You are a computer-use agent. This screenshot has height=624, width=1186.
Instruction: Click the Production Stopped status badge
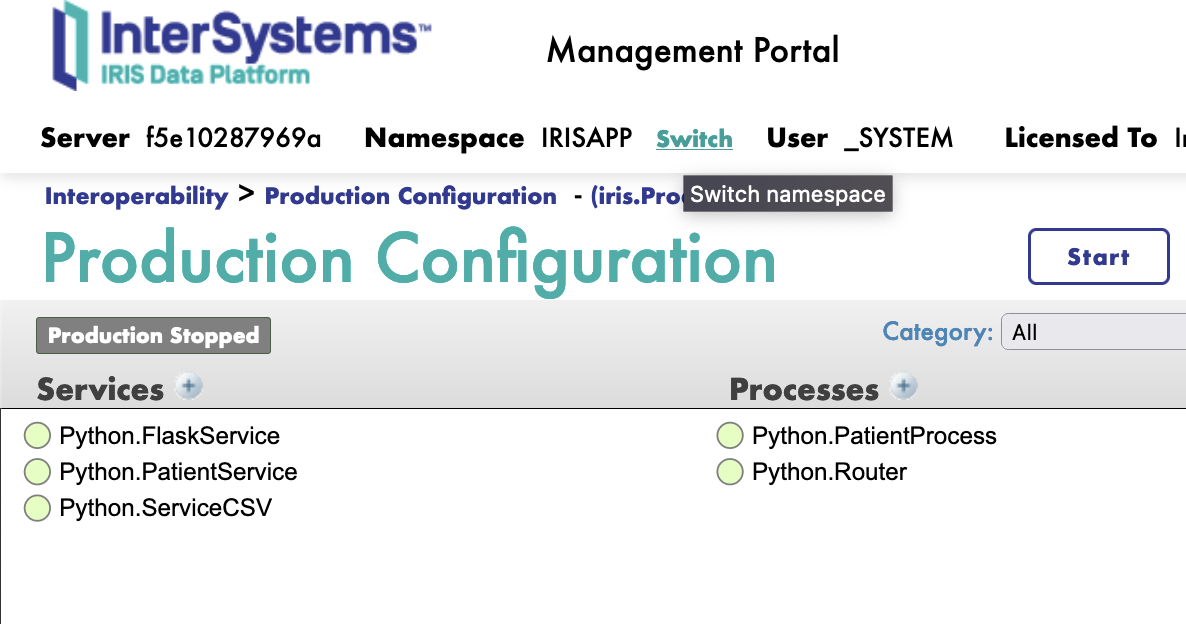[153, 335]
